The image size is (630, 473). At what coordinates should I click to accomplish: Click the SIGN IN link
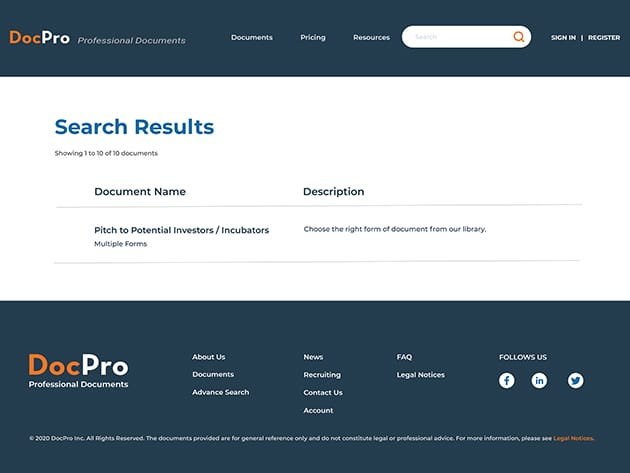[563, 38]
